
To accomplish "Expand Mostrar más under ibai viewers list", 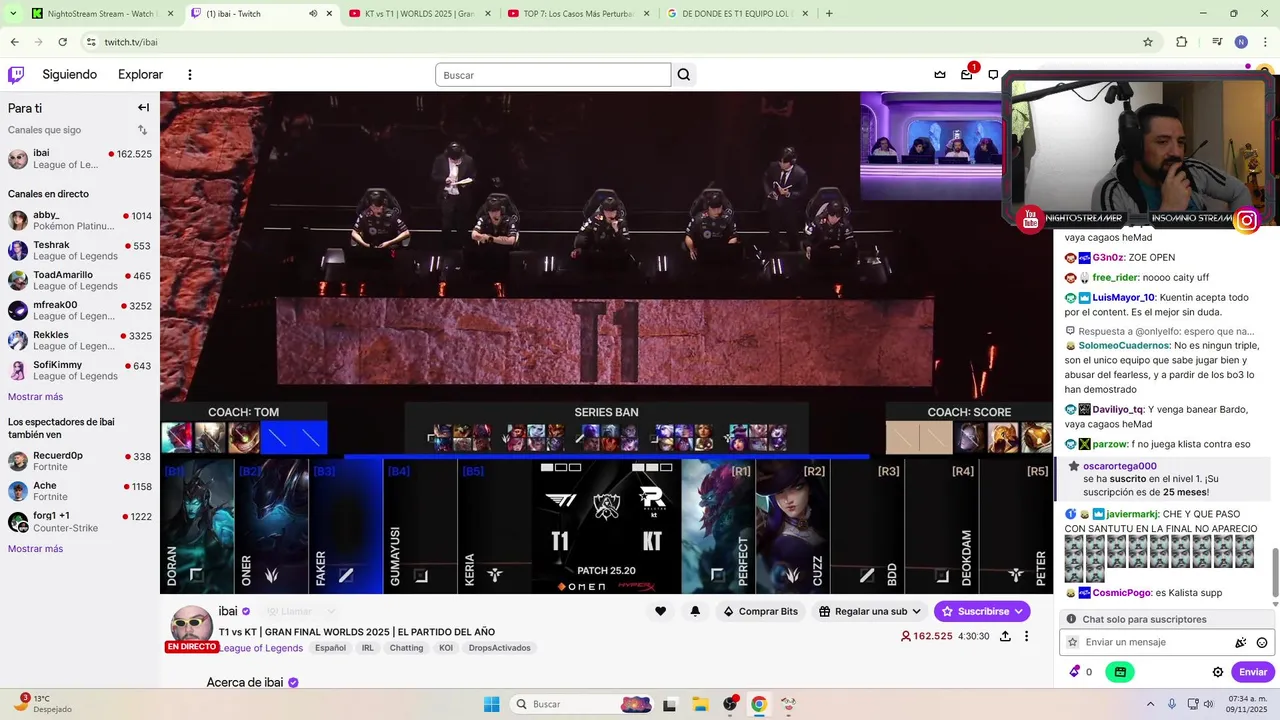I will coord(35,549).
